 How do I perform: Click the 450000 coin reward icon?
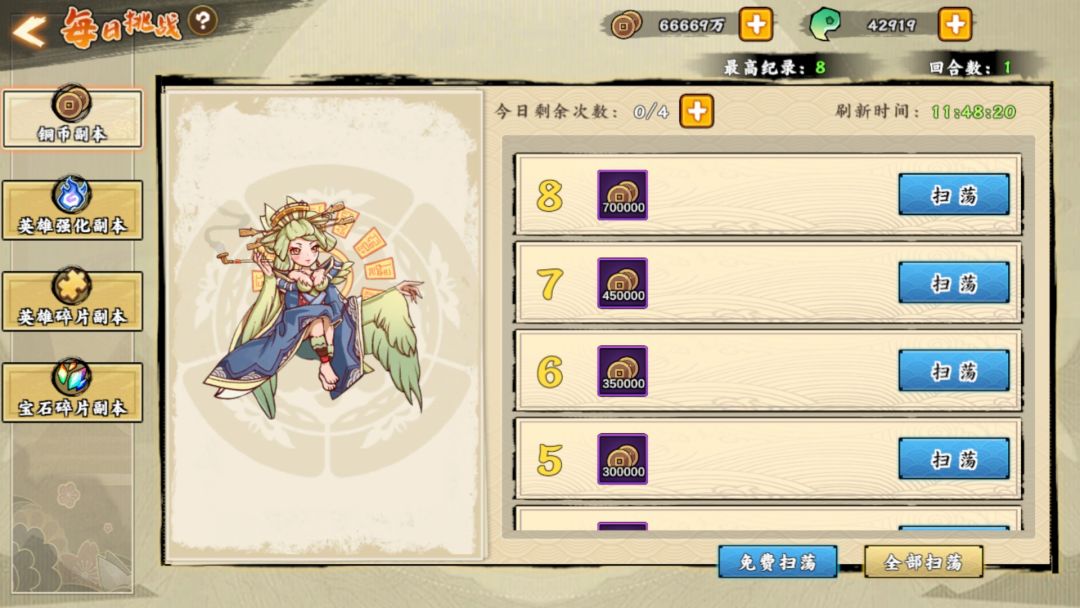[622, 283]
